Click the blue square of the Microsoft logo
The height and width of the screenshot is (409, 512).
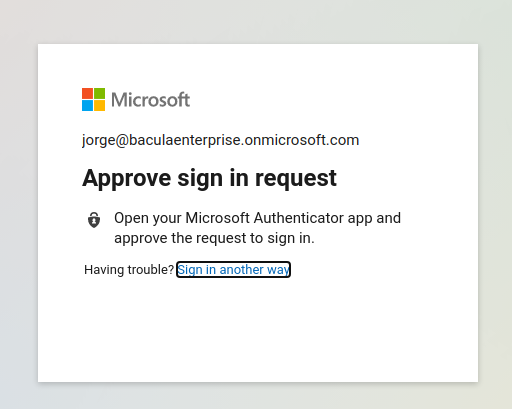(x=87, y=105)
